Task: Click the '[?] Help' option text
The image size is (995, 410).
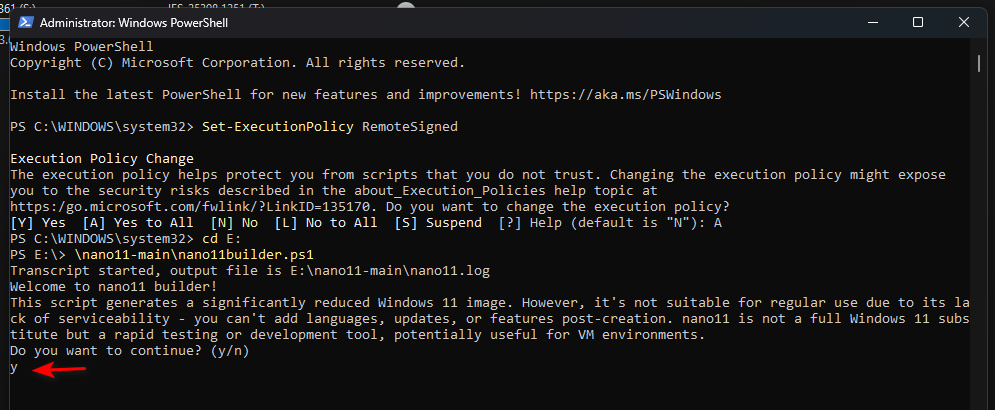Action: coord(529,223)
